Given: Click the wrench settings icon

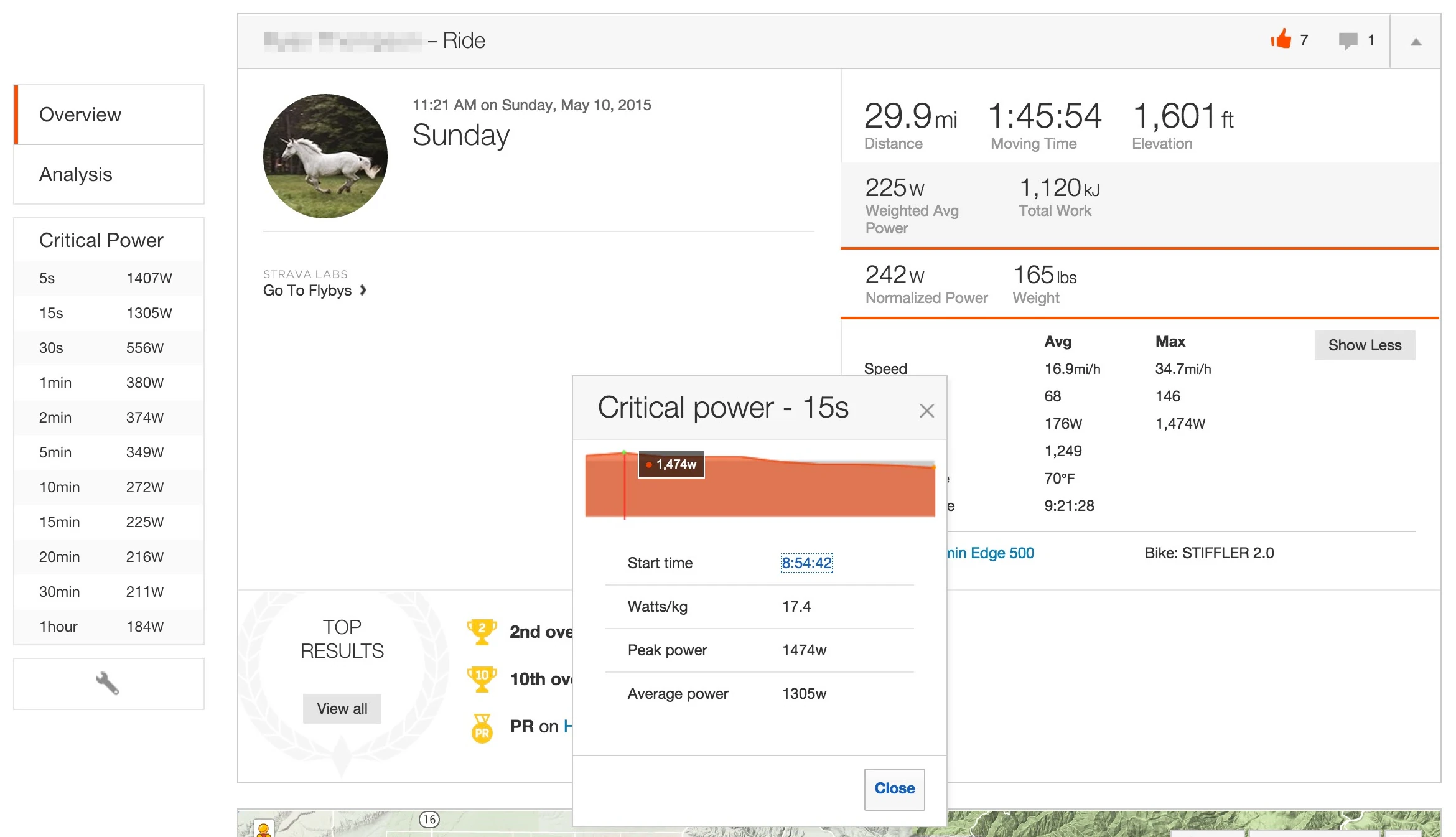Looking at the screenshot, I should pos(108,683).
